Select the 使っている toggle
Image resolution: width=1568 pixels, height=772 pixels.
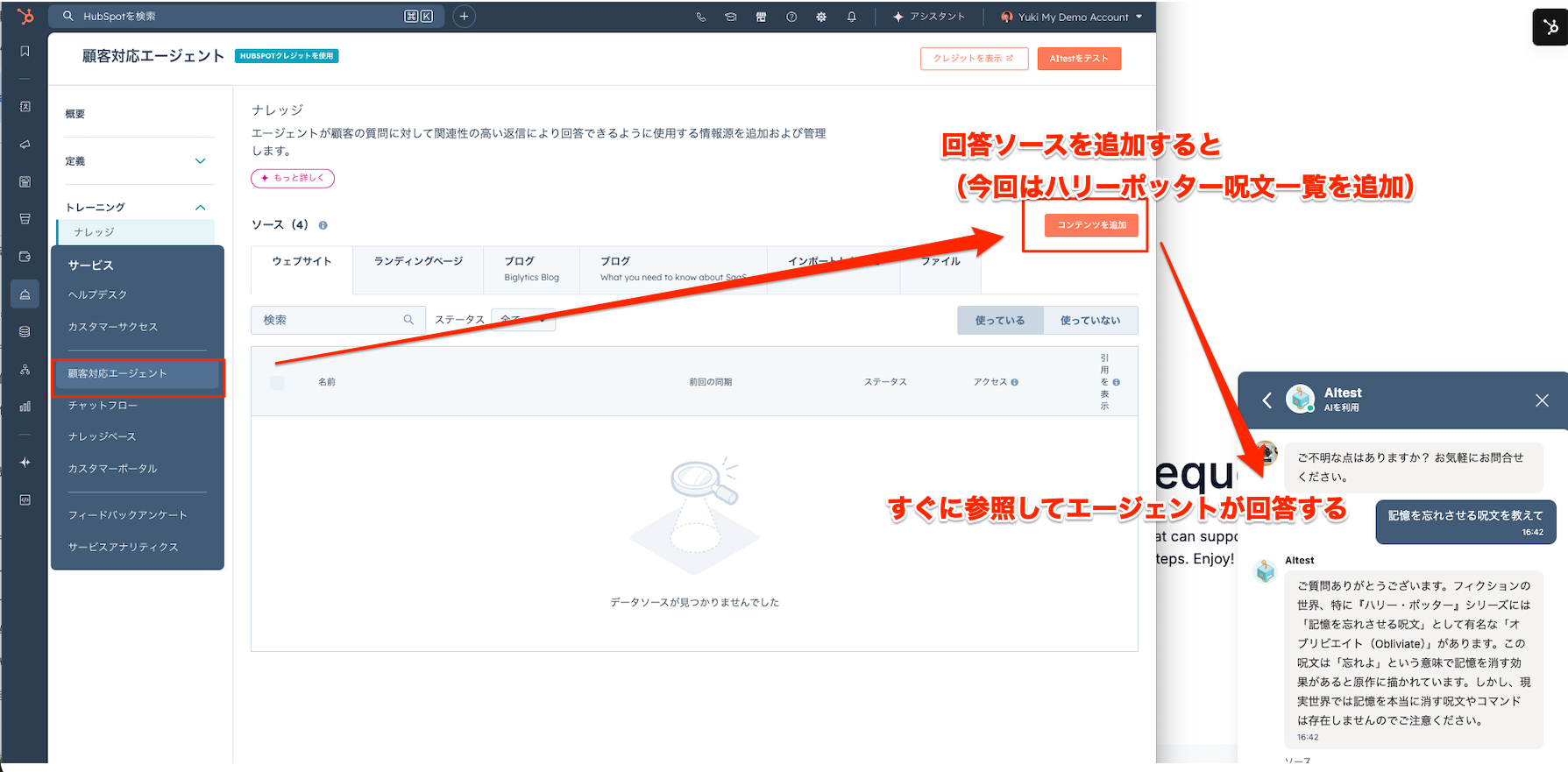click(1000, 321)
